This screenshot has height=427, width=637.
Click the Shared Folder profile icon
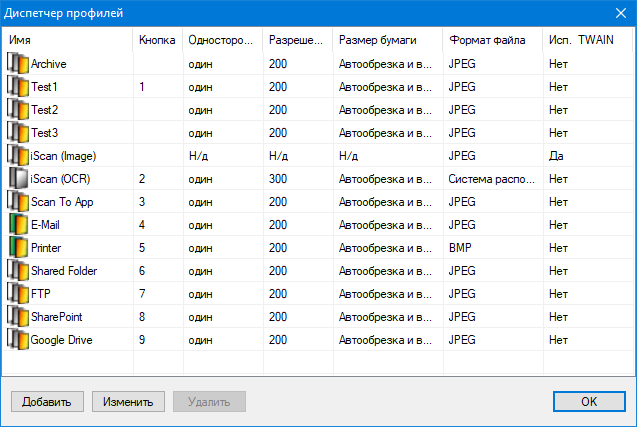(x=18, y=270)
